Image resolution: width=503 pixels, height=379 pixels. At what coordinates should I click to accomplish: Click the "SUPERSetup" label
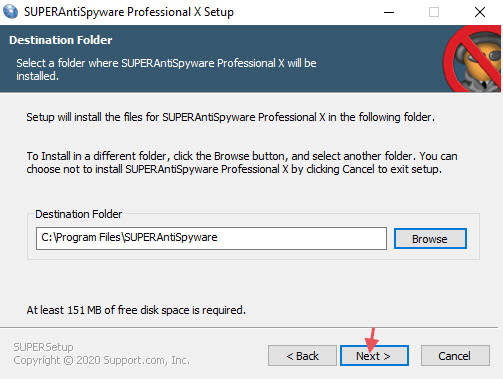pos(43,347)
